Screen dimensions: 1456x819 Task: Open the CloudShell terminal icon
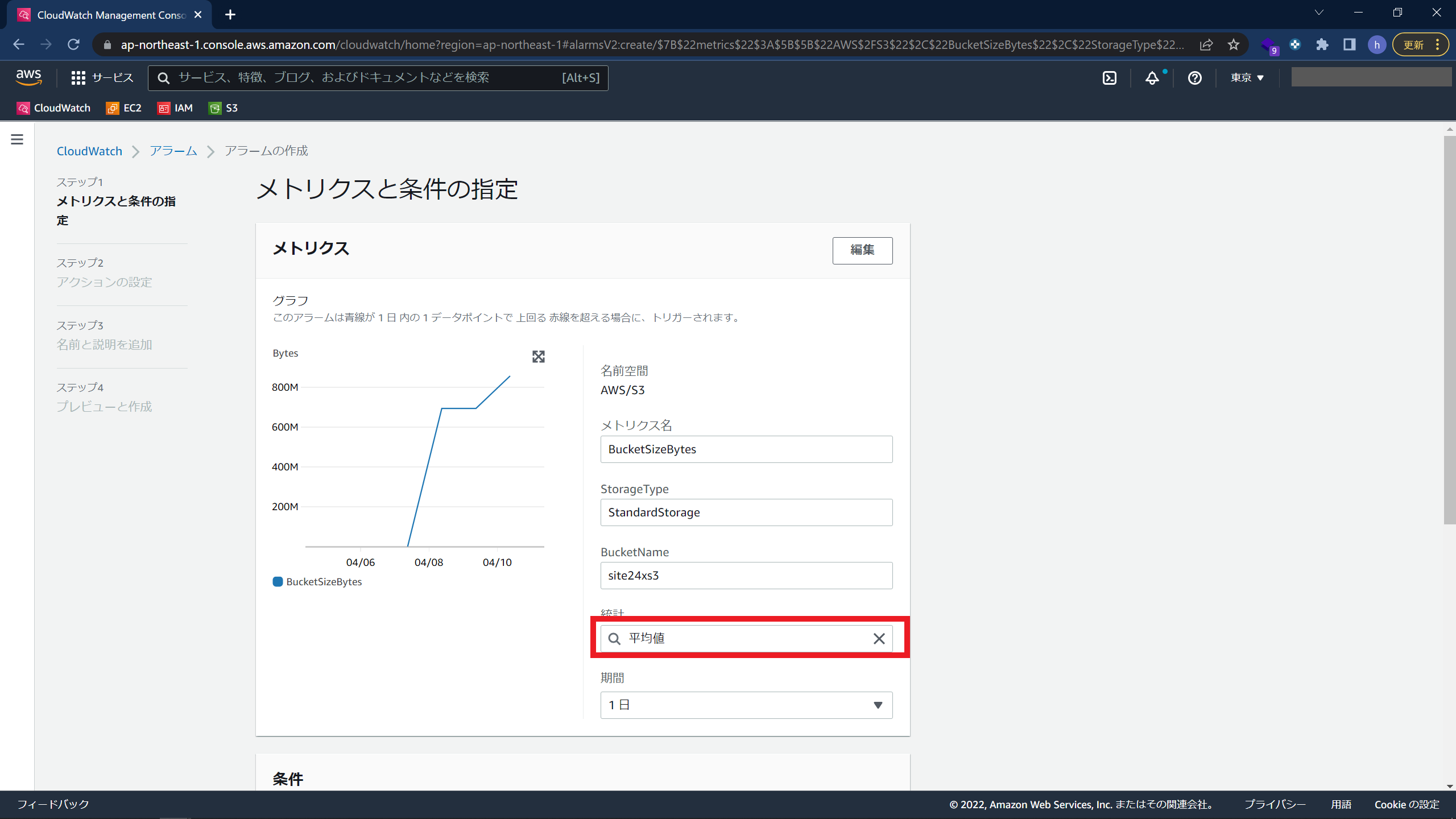coord(1109,78)
